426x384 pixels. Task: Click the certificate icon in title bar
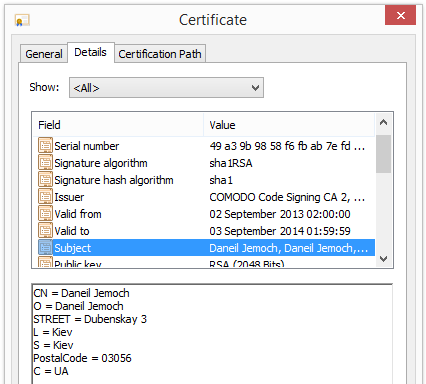coord(22,20)
